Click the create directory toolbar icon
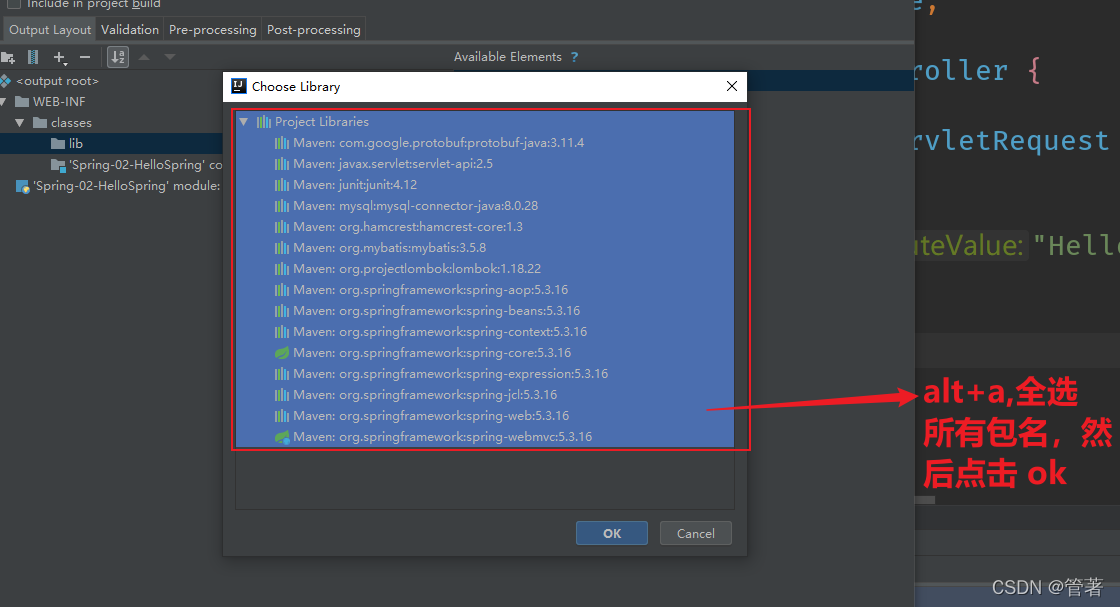Image resolution: width=1120 pixels, height=607 pixels. click(x=8, y=57)
